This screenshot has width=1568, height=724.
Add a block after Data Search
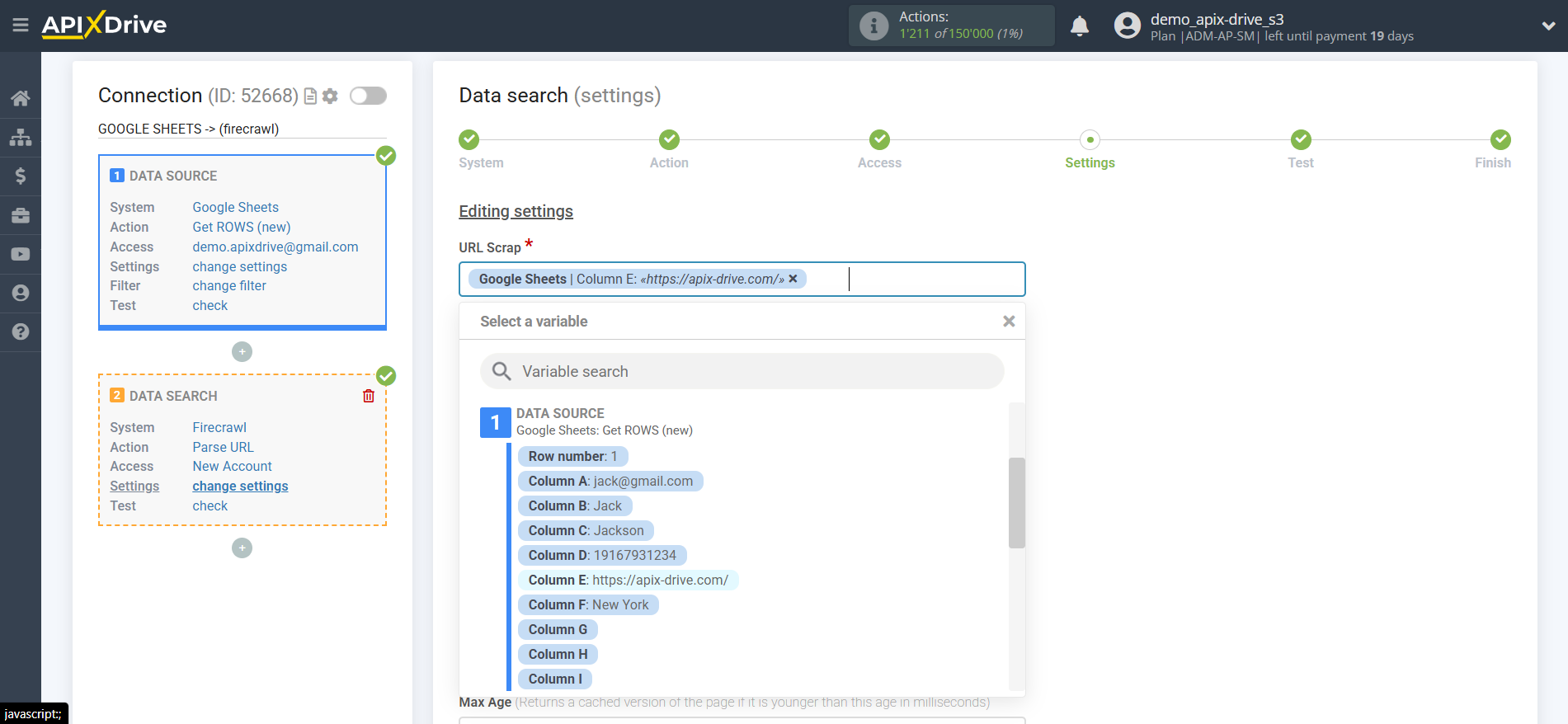242,548
